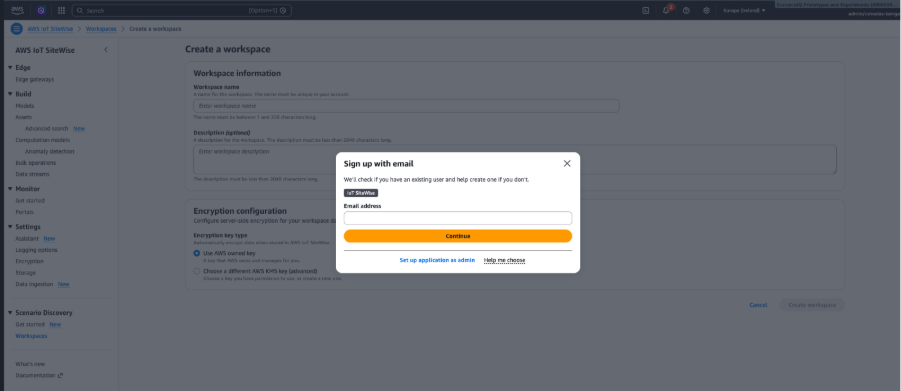The image size is (901, 391).
Task: Select Choose a different AWS KMS key option
Action: (x=197, y=271)
